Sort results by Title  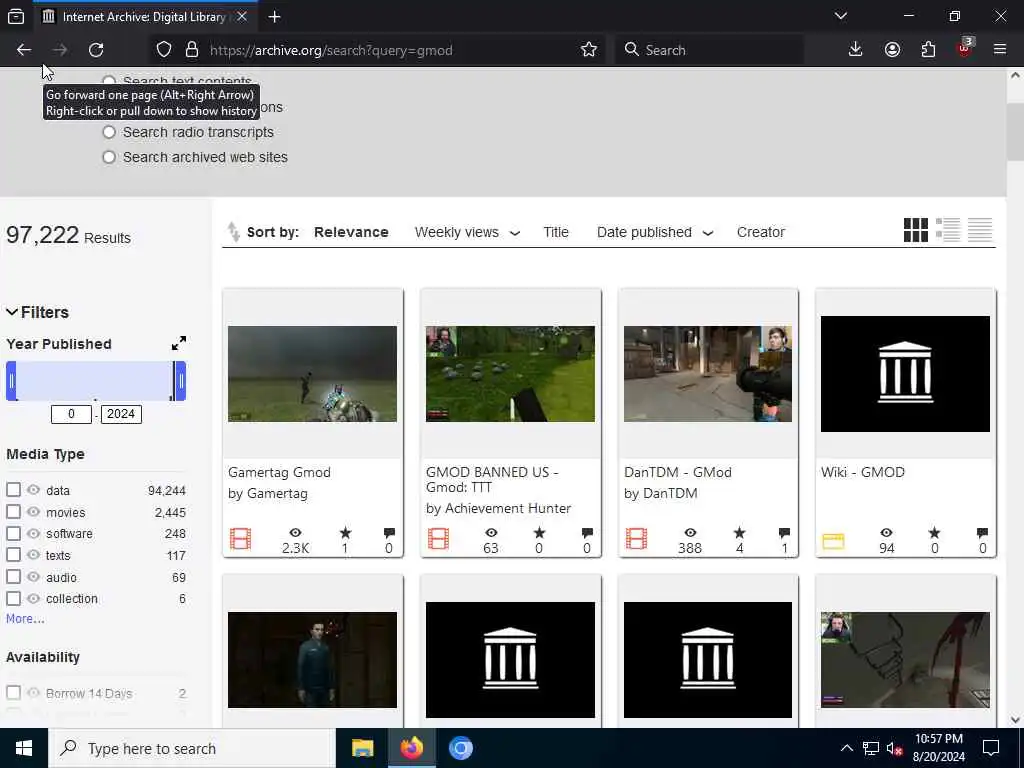[x=556, y=232]
